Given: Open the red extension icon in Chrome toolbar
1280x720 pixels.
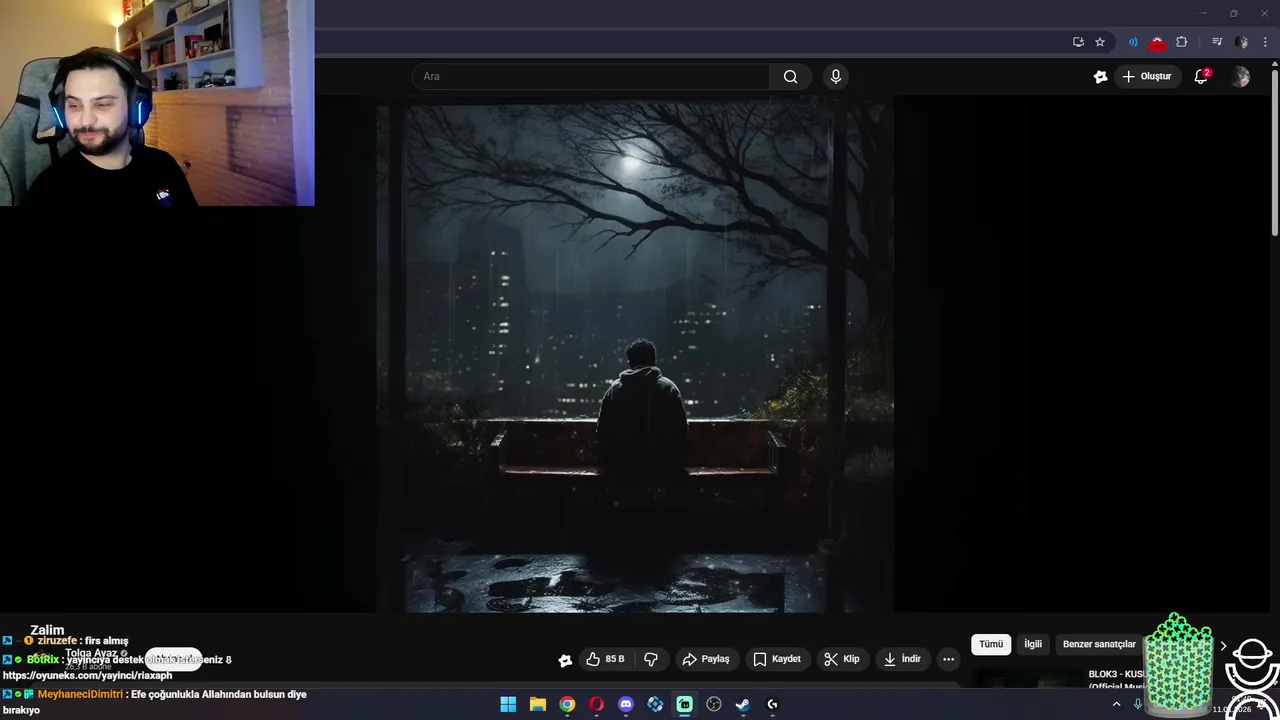Looking at the screenshot, I should click(x=1157, y=43).
